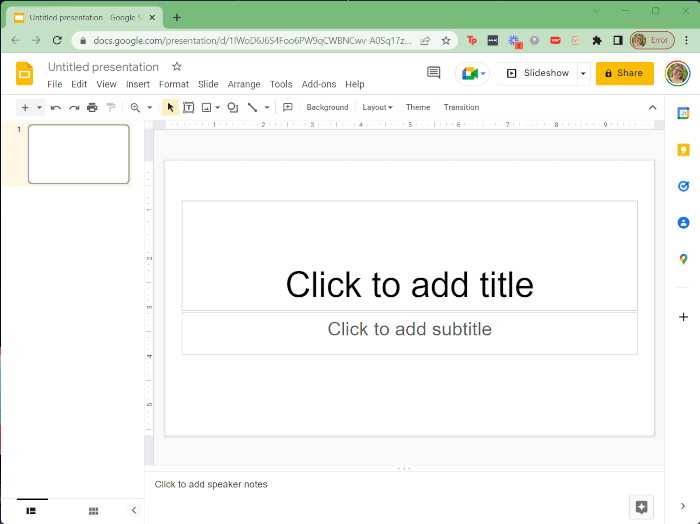Rename the Untitled presentation title
This screenshot has width=700, height=524.
coord(103,67)
